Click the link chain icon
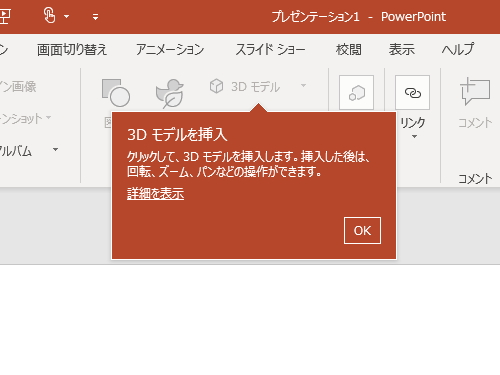The image size is (500, 375). point(412,92)
